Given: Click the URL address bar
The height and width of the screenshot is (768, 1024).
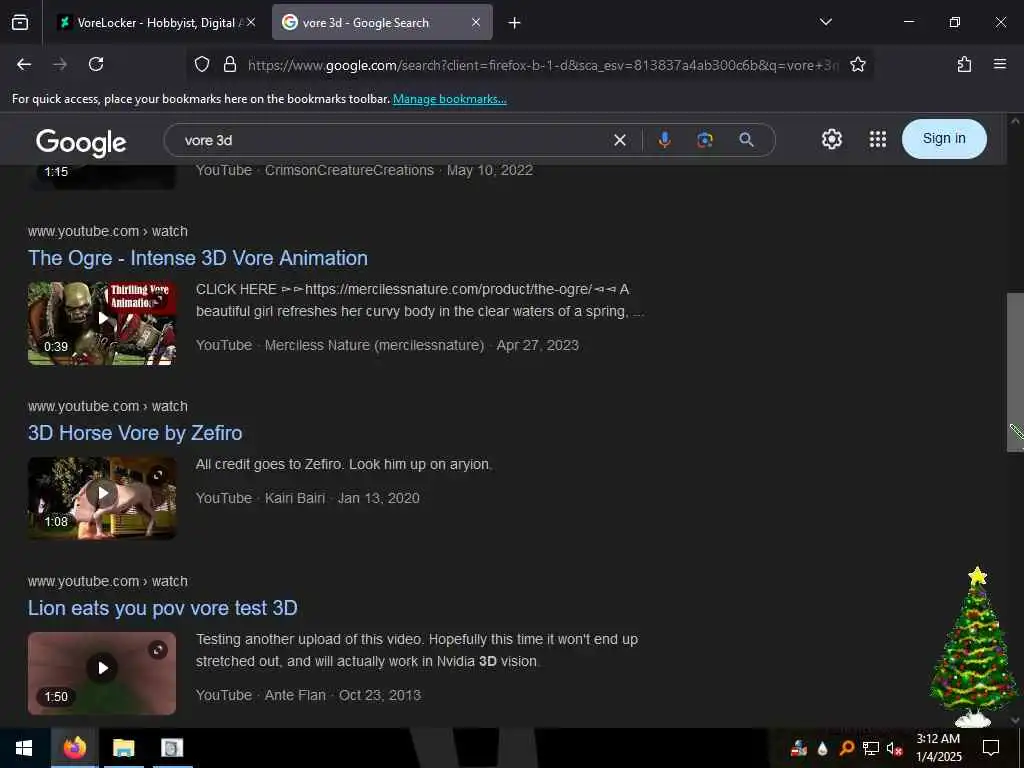Looking at the screenshot, I should coord(542,65).
